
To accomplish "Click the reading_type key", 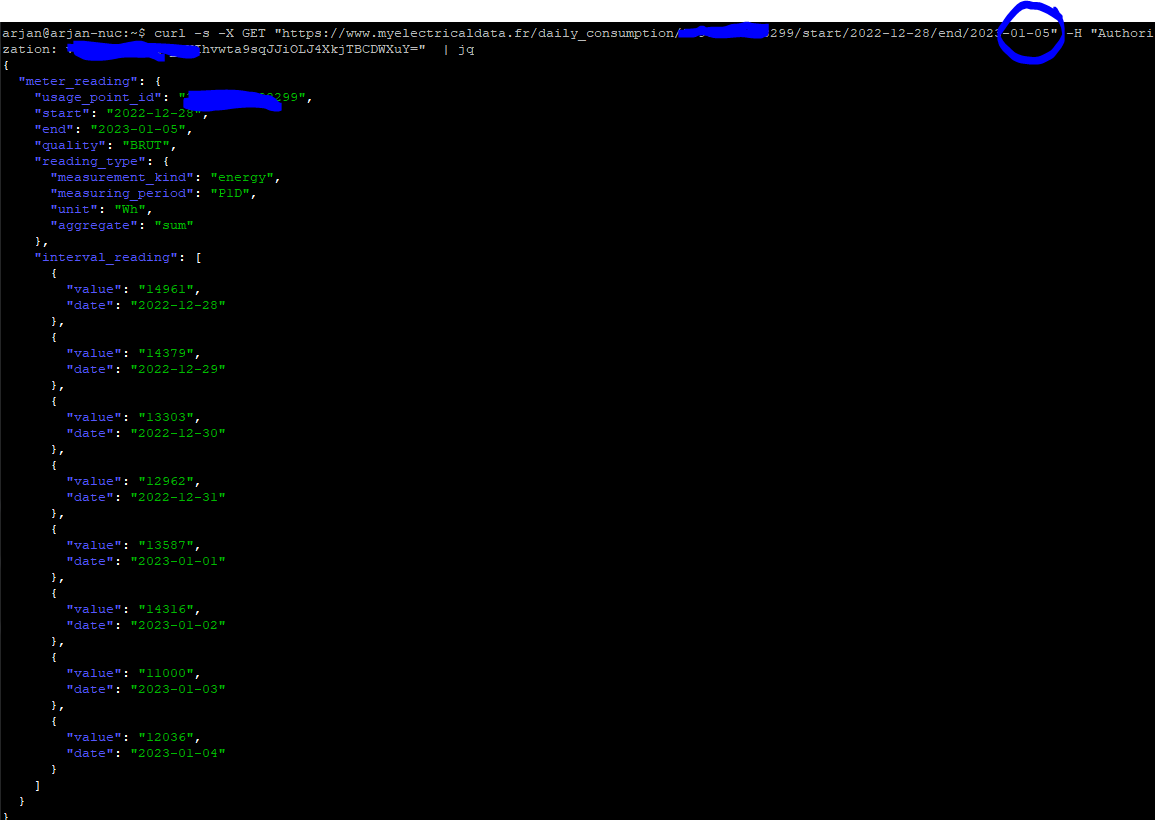I will click(x=91, y=161).
